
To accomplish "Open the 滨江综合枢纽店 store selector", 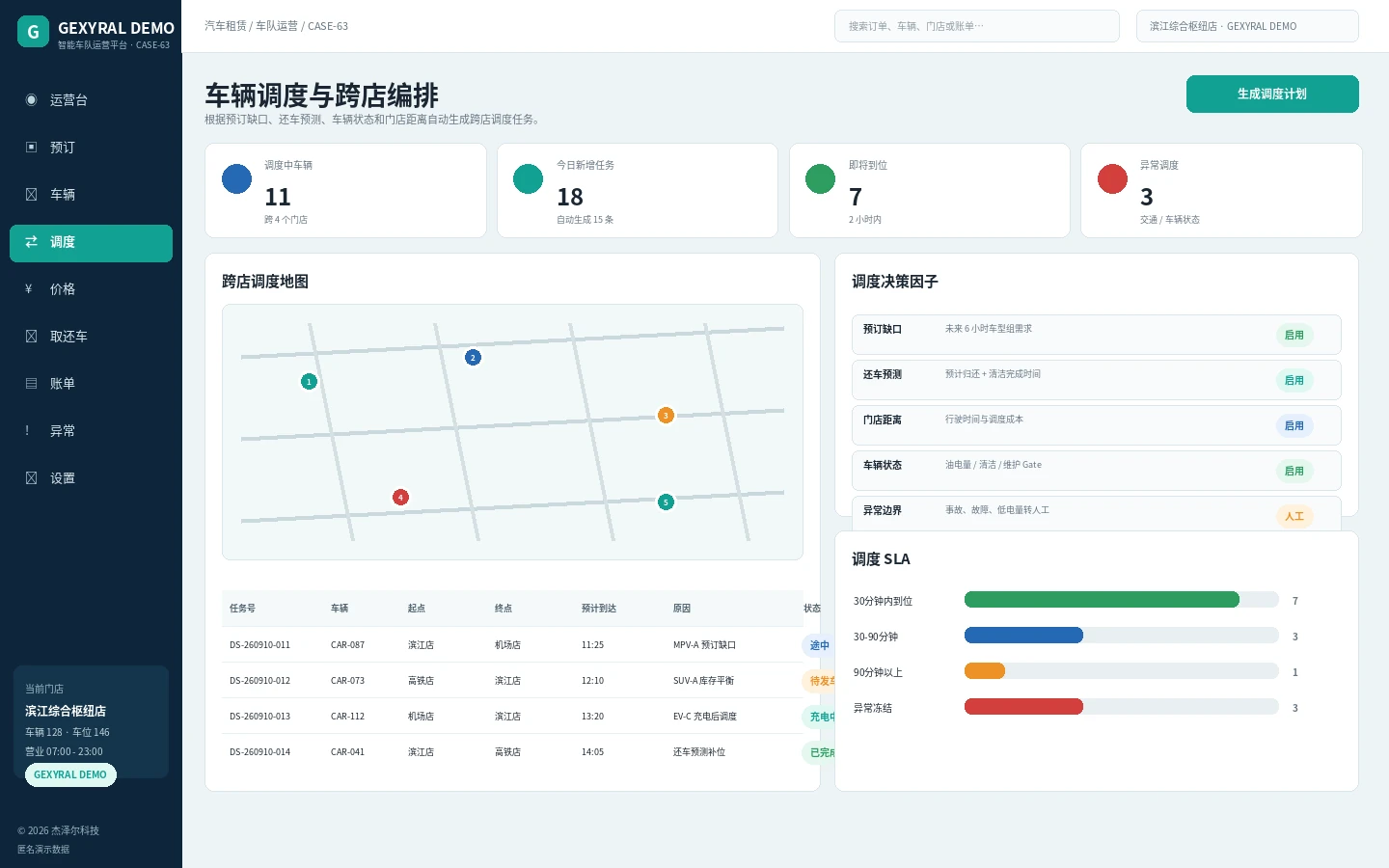I will coord(1247,26).
